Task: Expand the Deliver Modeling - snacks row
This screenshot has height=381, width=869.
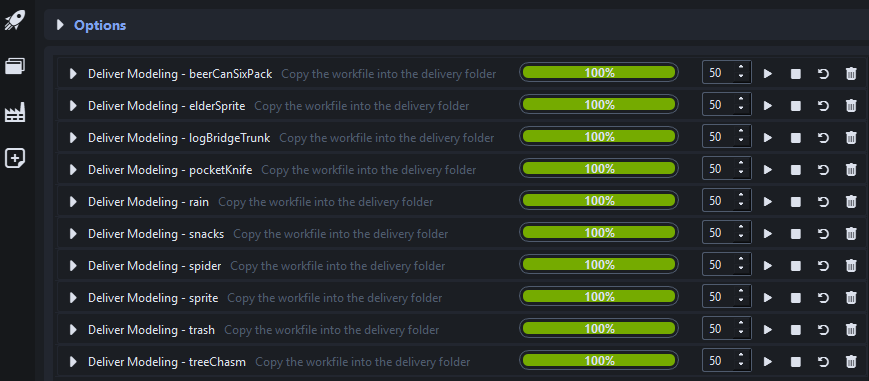Action: pos(73,234)
